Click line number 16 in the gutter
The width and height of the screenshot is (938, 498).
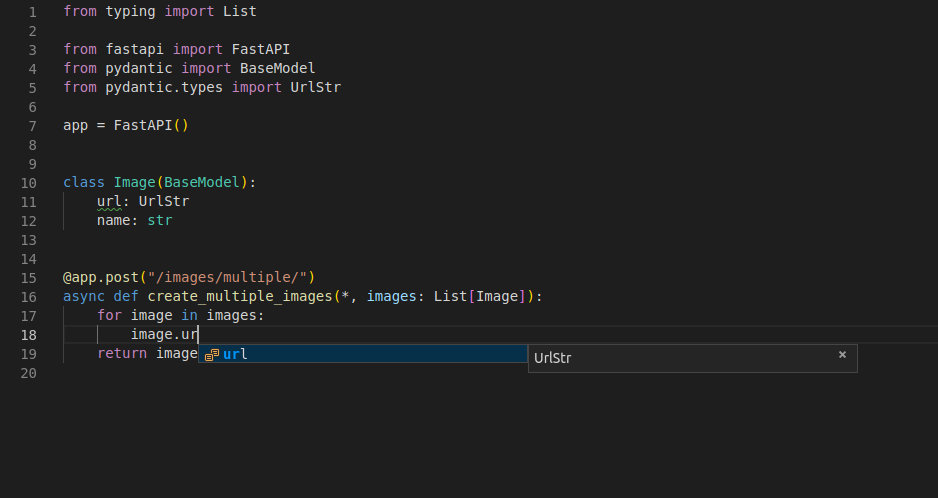[x=28, y=297]
